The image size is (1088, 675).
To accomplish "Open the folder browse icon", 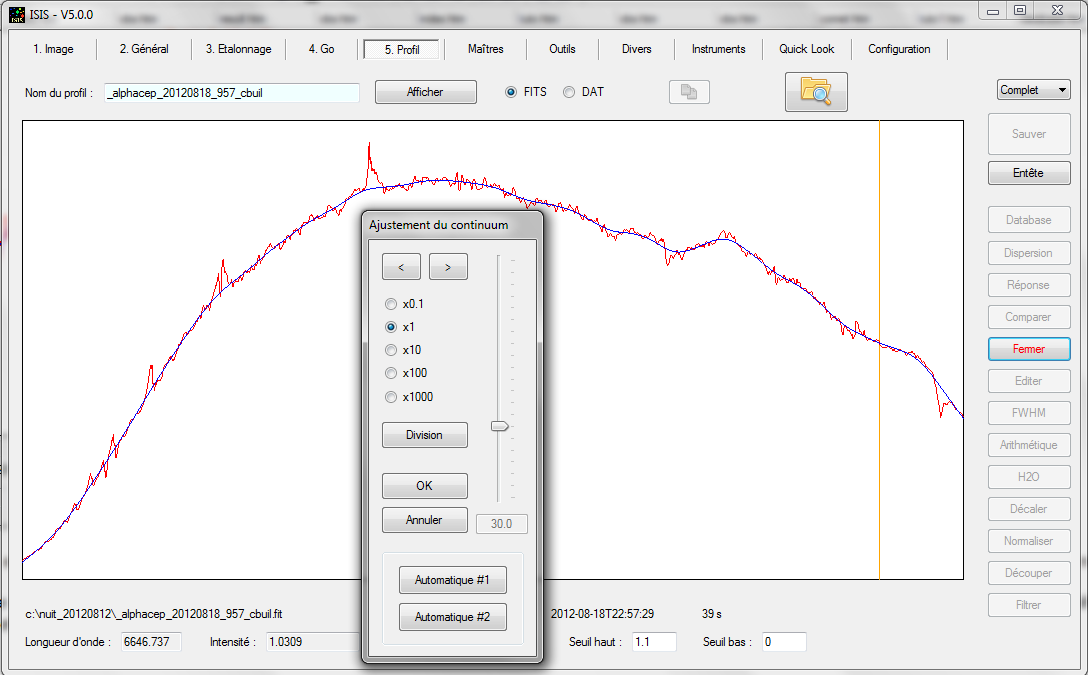I will pos(816,92).
